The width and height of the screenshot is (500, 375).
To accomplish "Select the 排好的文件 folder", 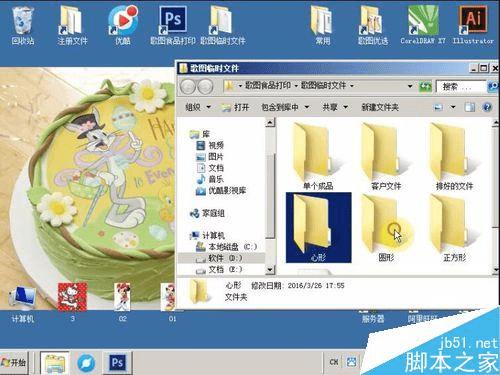I will pyautogui.click(x=454, y=157).
